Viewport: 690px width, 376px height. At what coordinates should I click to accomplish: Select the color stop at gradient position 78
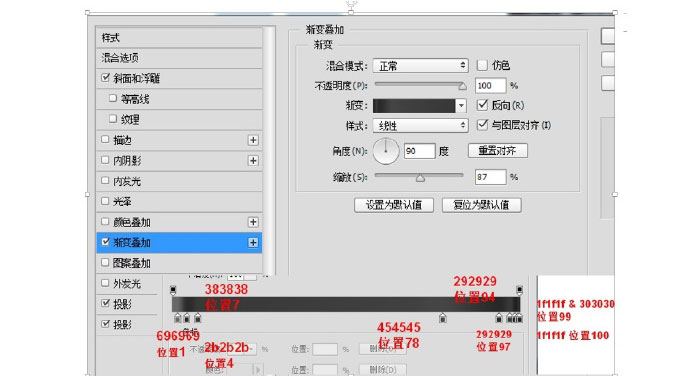[x=443, y=318]
